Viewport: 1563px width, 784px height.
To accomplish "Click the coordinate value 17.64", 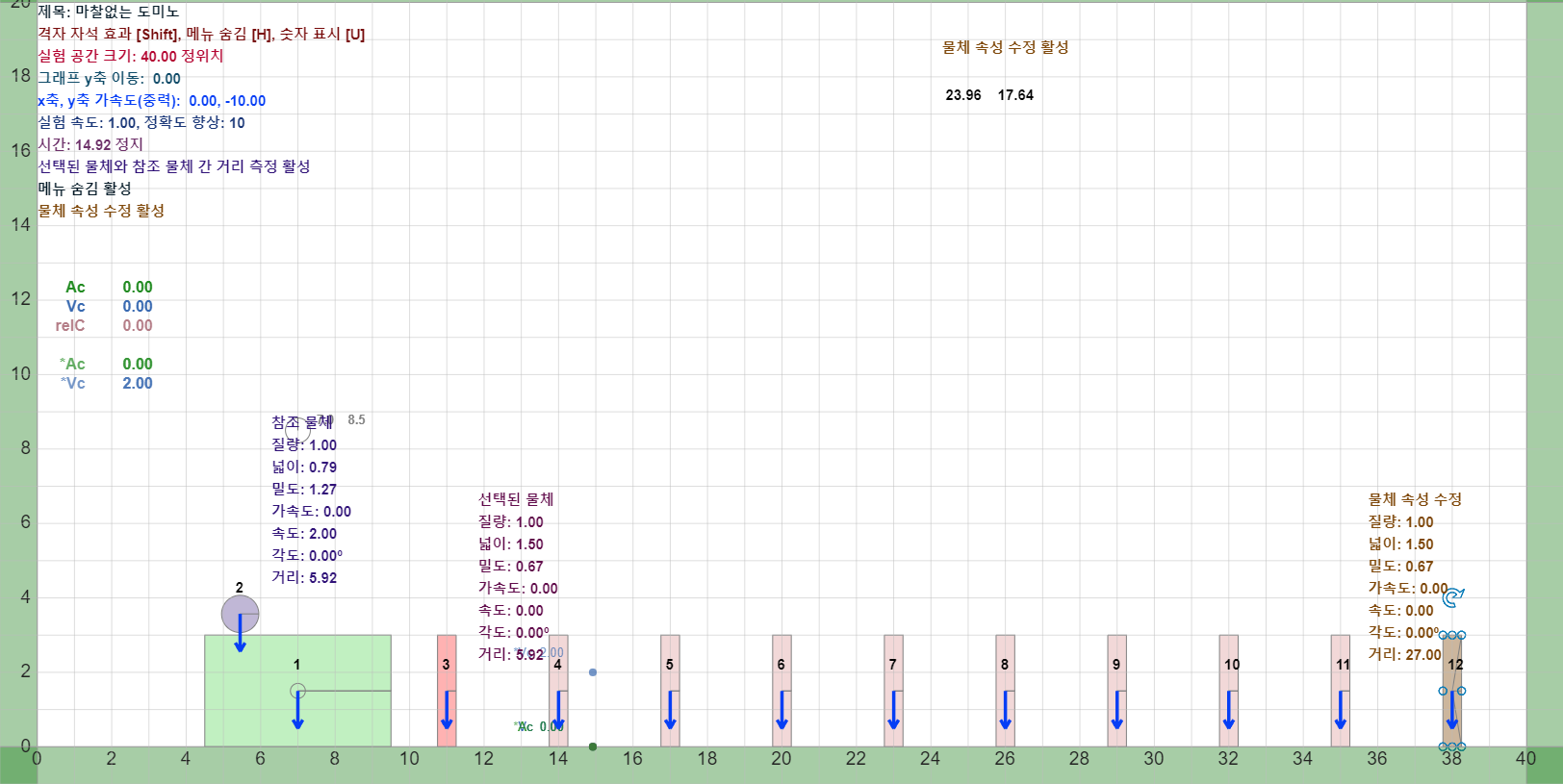I will (x=1015, y=95).
